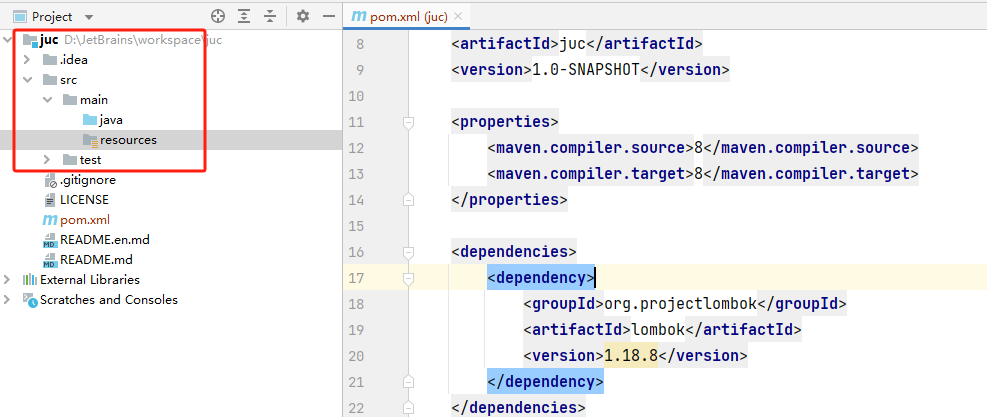Select the pom.xml (juc) editor tab

[x=407, y=16]
